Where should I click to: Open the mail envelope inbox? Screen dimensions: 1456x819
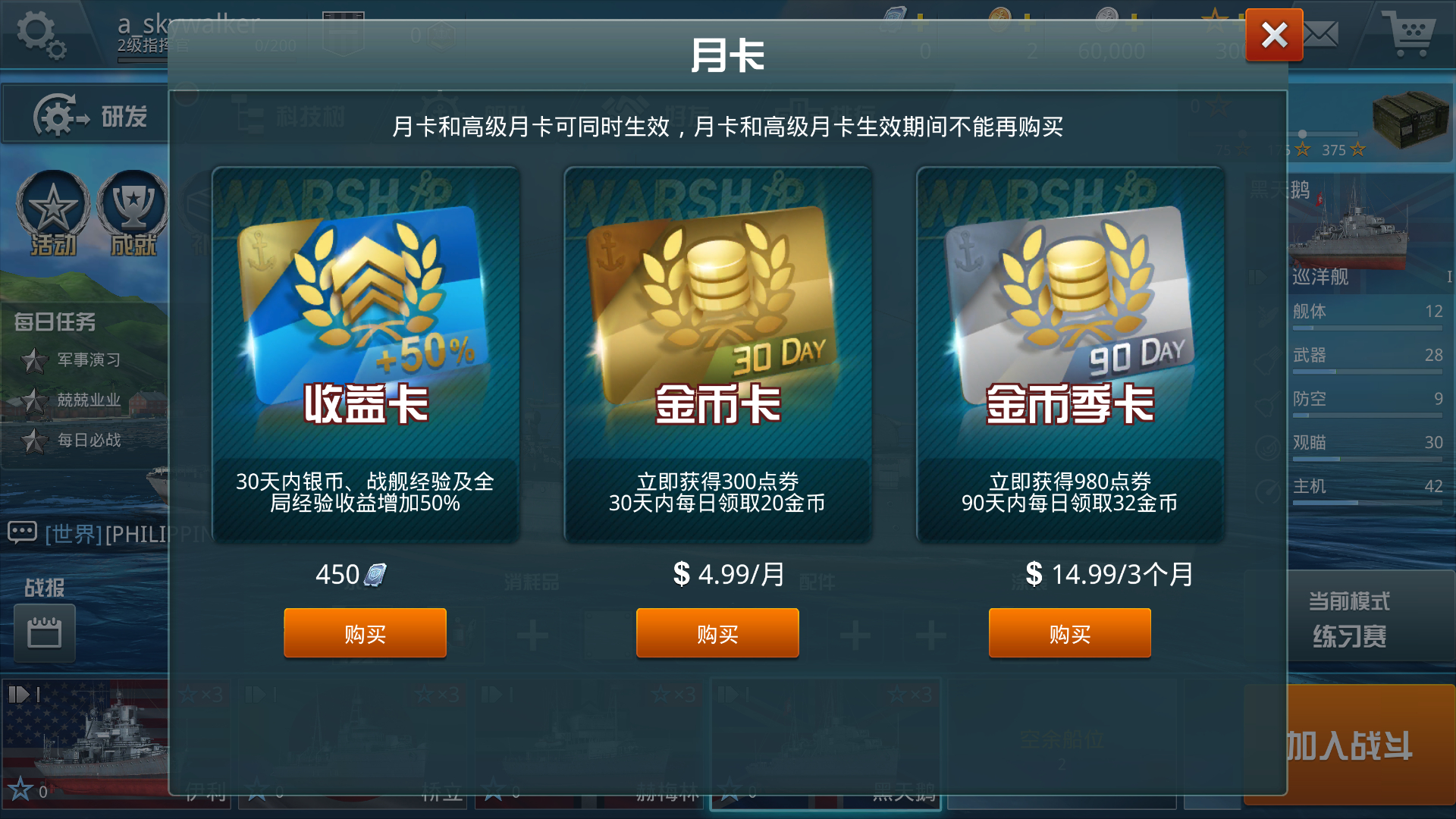pyautogui.click(x=1321, y=34)
